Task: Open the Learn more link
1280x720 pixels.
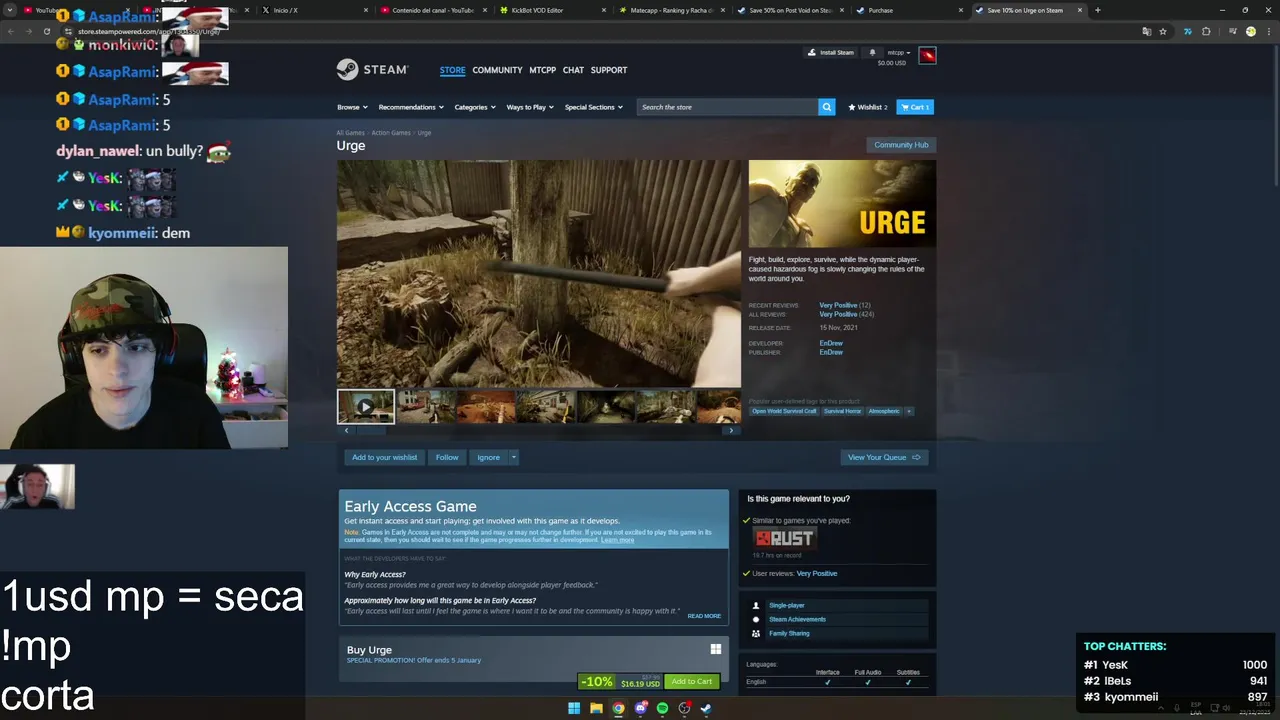Action: 617,540
